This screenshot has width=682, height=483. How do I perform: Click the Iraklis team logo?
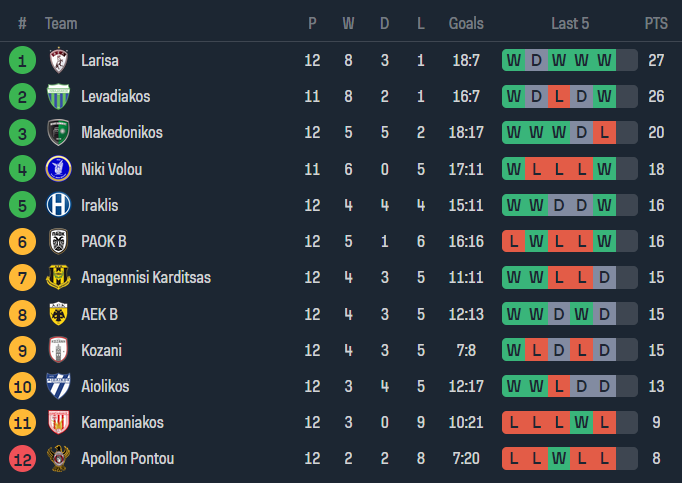point(59,205)
